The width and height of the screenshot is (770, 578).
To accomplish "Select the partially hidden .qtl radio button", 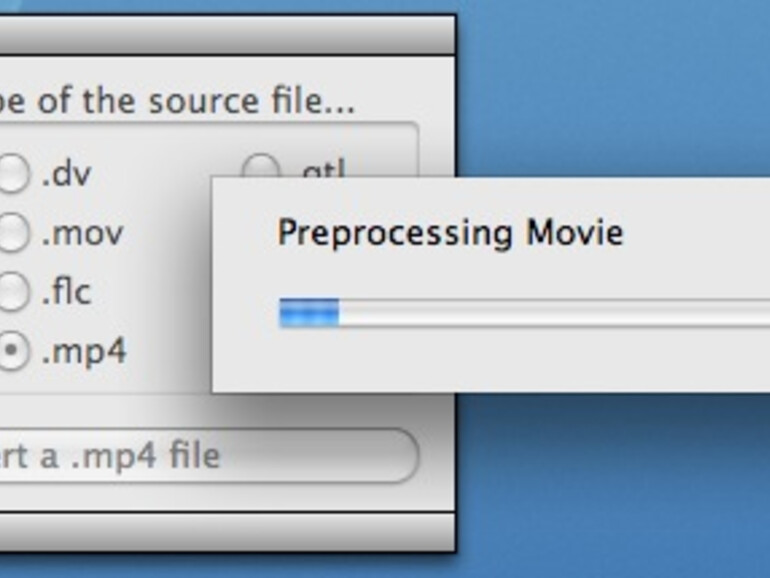I will point(261,167).
